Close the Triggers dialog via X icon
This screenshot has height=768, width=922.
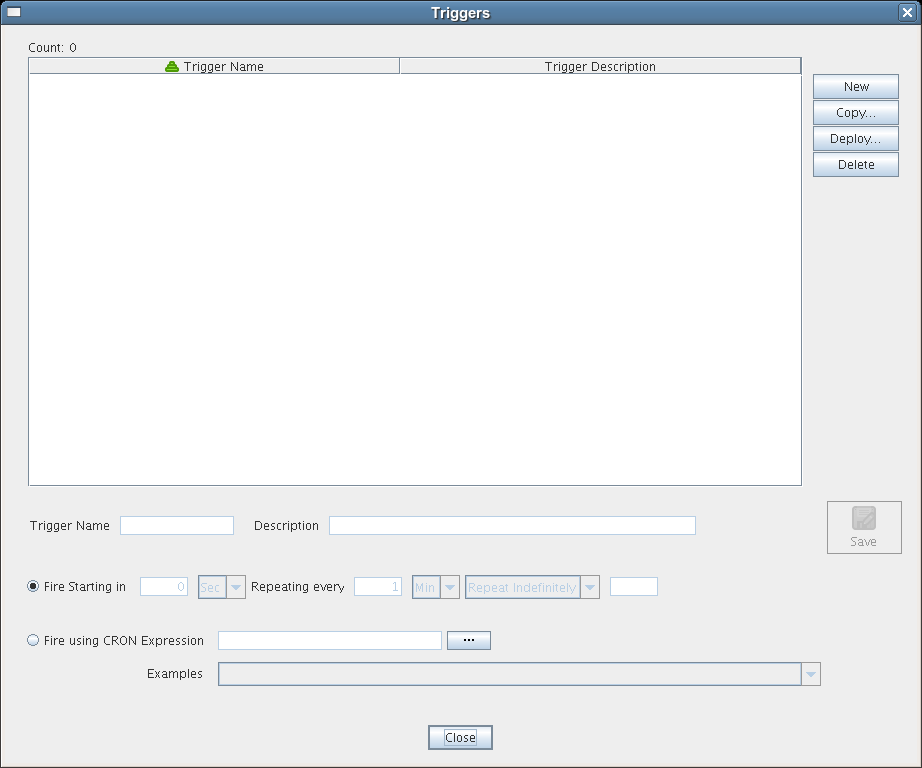point(907,12)
